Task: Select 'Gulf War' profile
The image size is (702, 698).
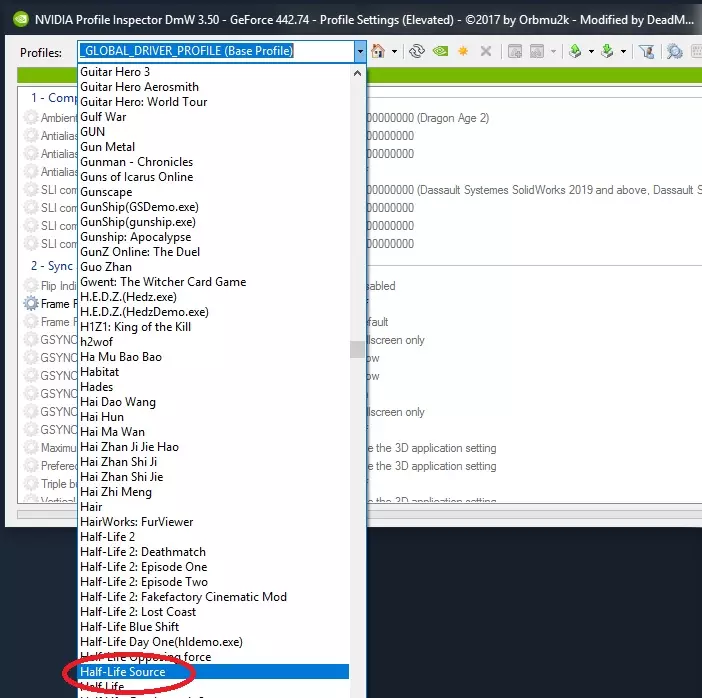Action: coord(214,117)
